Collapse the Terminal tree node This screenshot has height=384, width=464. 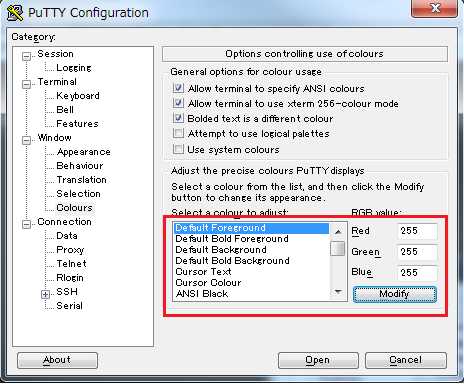pyautogui.click(x=26, y=84)
